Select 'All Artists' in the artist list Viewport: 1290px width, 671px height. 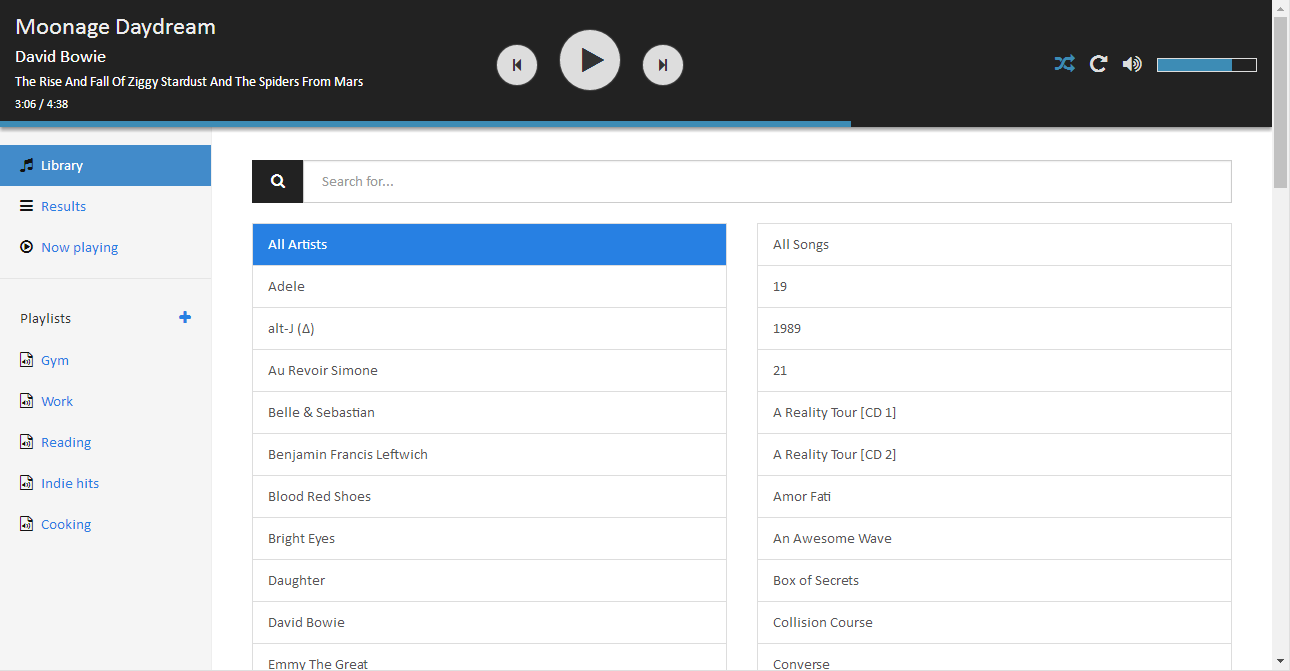(489, 244)
